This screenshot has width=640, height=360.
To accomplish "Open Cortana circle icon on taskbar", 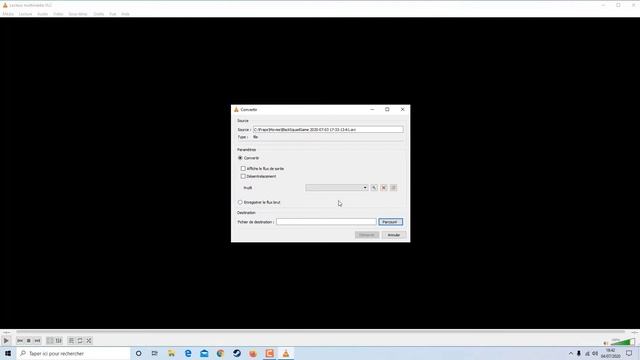I will coord(138,353).
